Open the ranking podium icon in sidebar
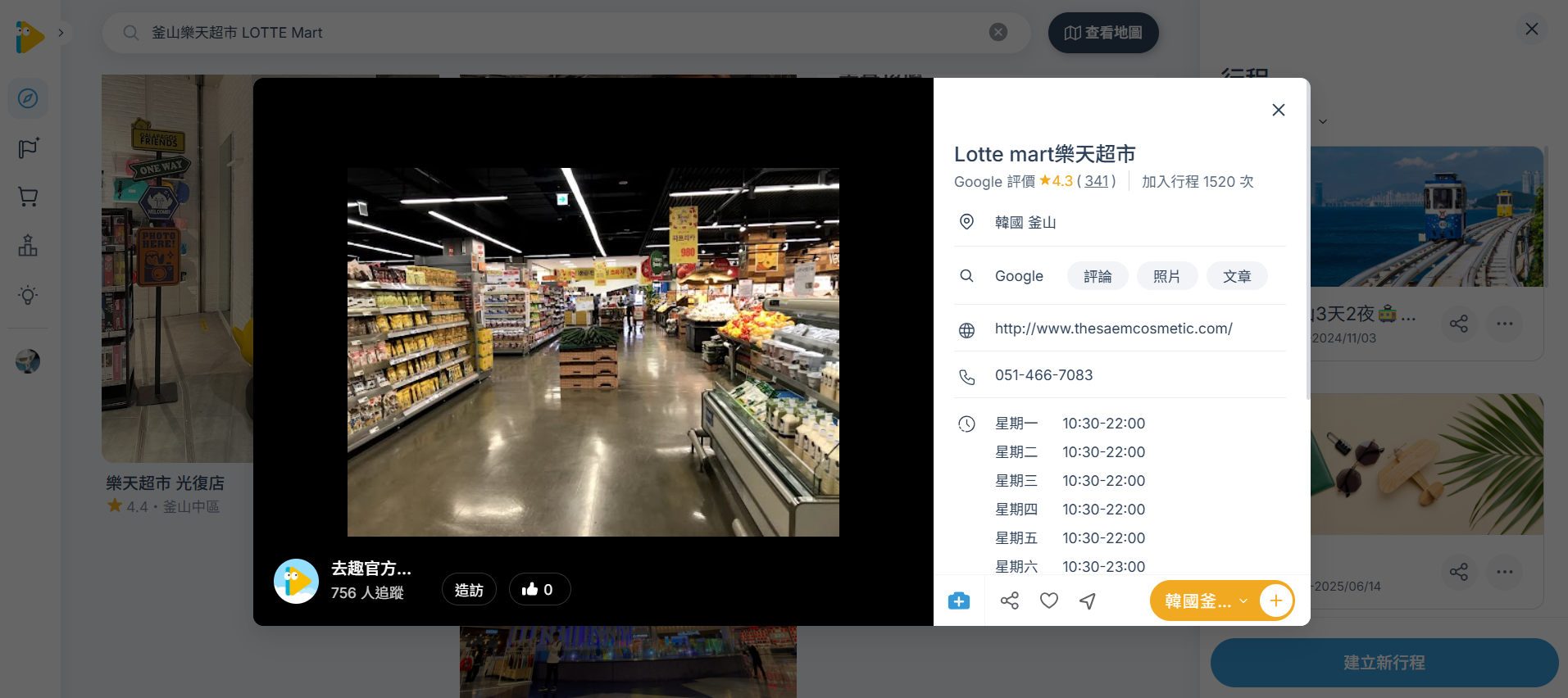This screenshot has width=1568, height=698. coord(28,246)
